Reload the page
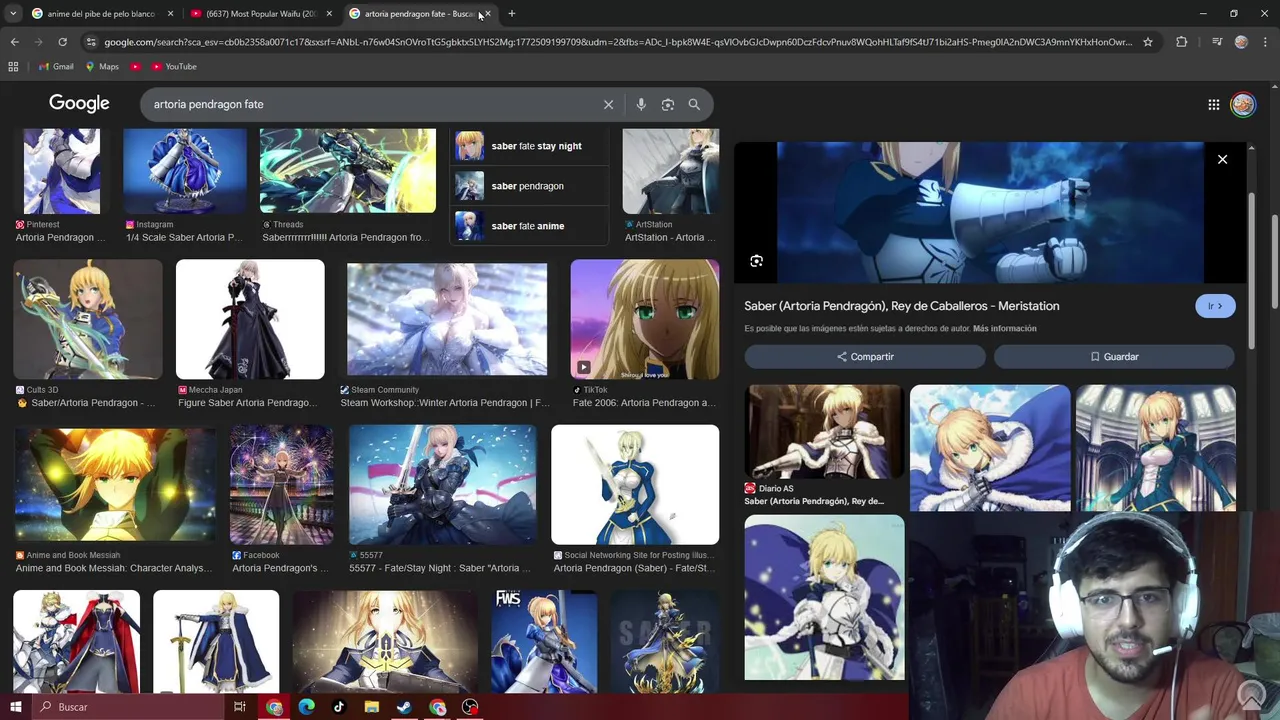The width and height of the screenshot is (1280, 720). [x=62, y=42]
